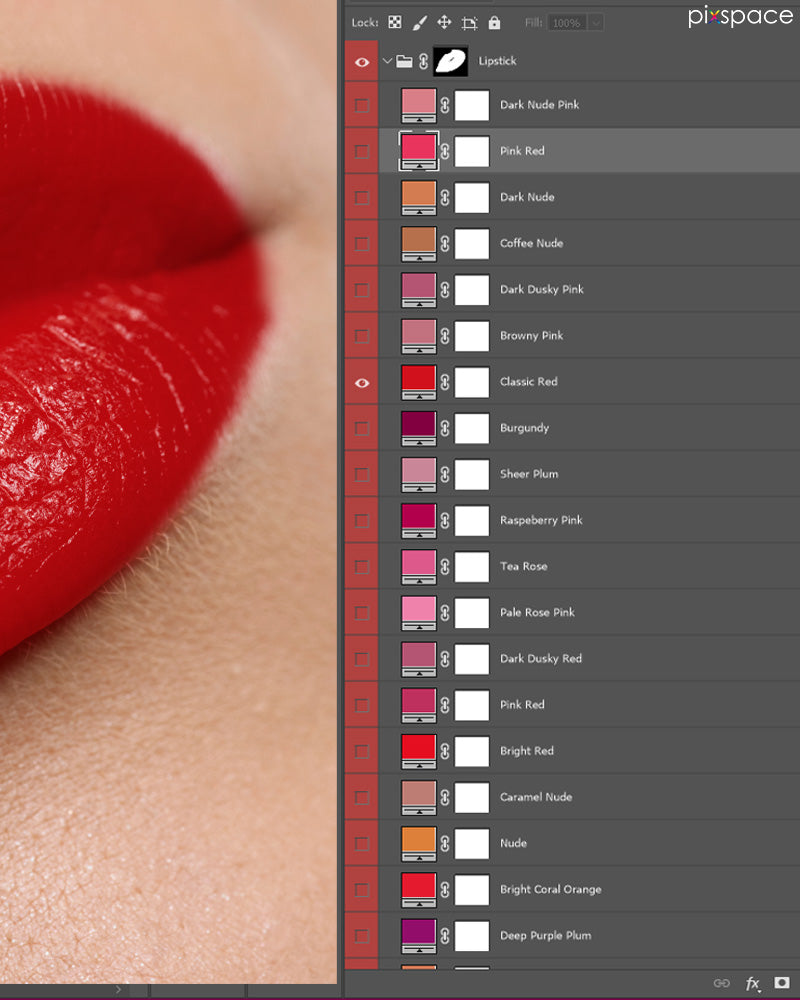Click the lock transparent pixels icon
Image resolution: width=800 pixels, height=1000 pixels.
395,22
